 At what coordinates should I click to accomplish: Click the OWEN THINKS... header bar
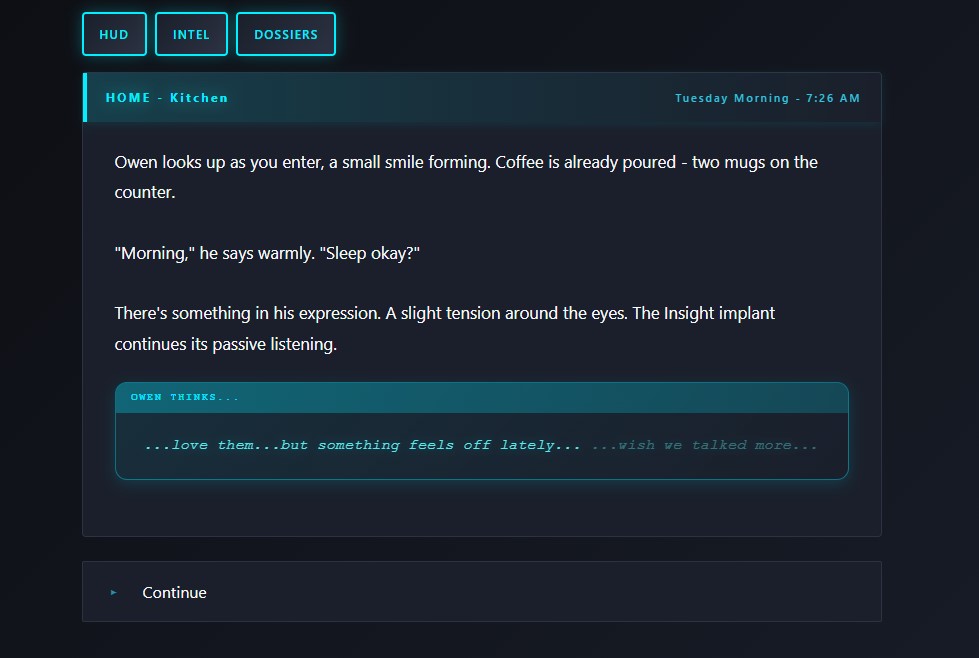pyautogui.click(x=481, y=397)
